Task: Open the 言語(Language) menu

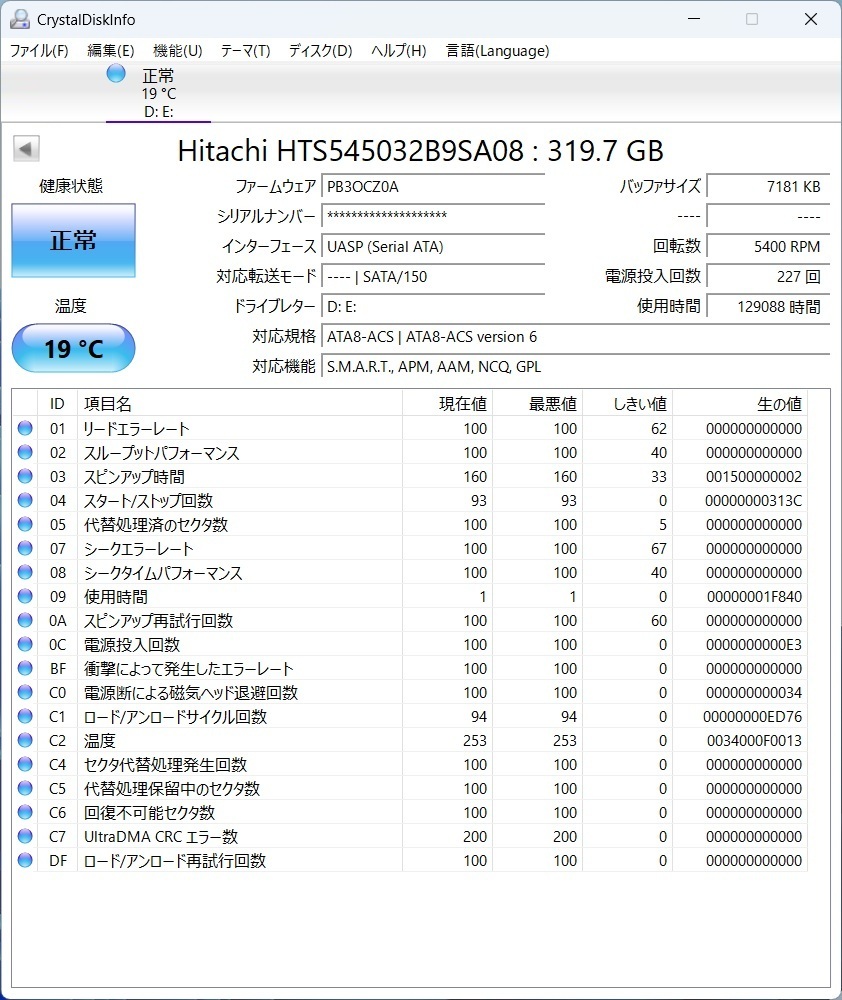Action: 497,50
